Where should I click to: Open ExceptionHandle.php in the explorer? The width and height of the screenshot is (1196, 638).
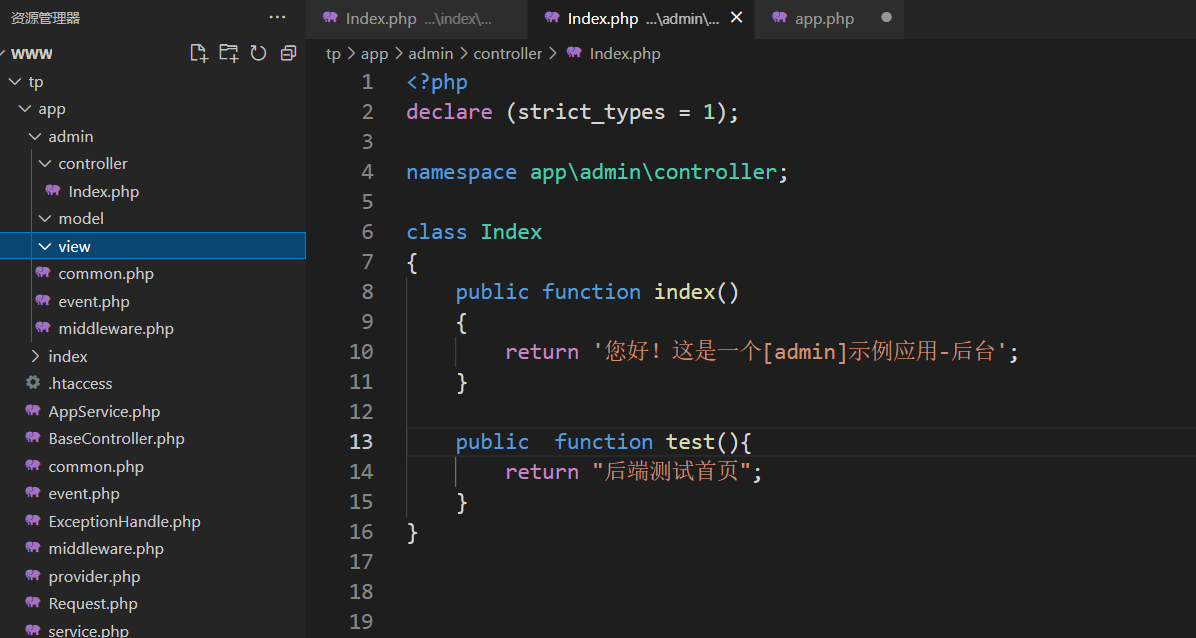pos(124,521)
